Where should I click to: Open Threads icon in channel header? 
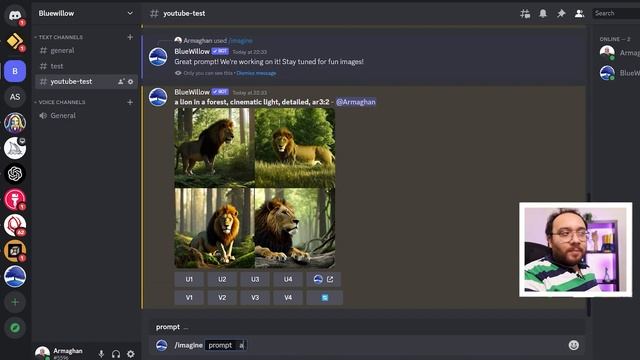(525, 13)
